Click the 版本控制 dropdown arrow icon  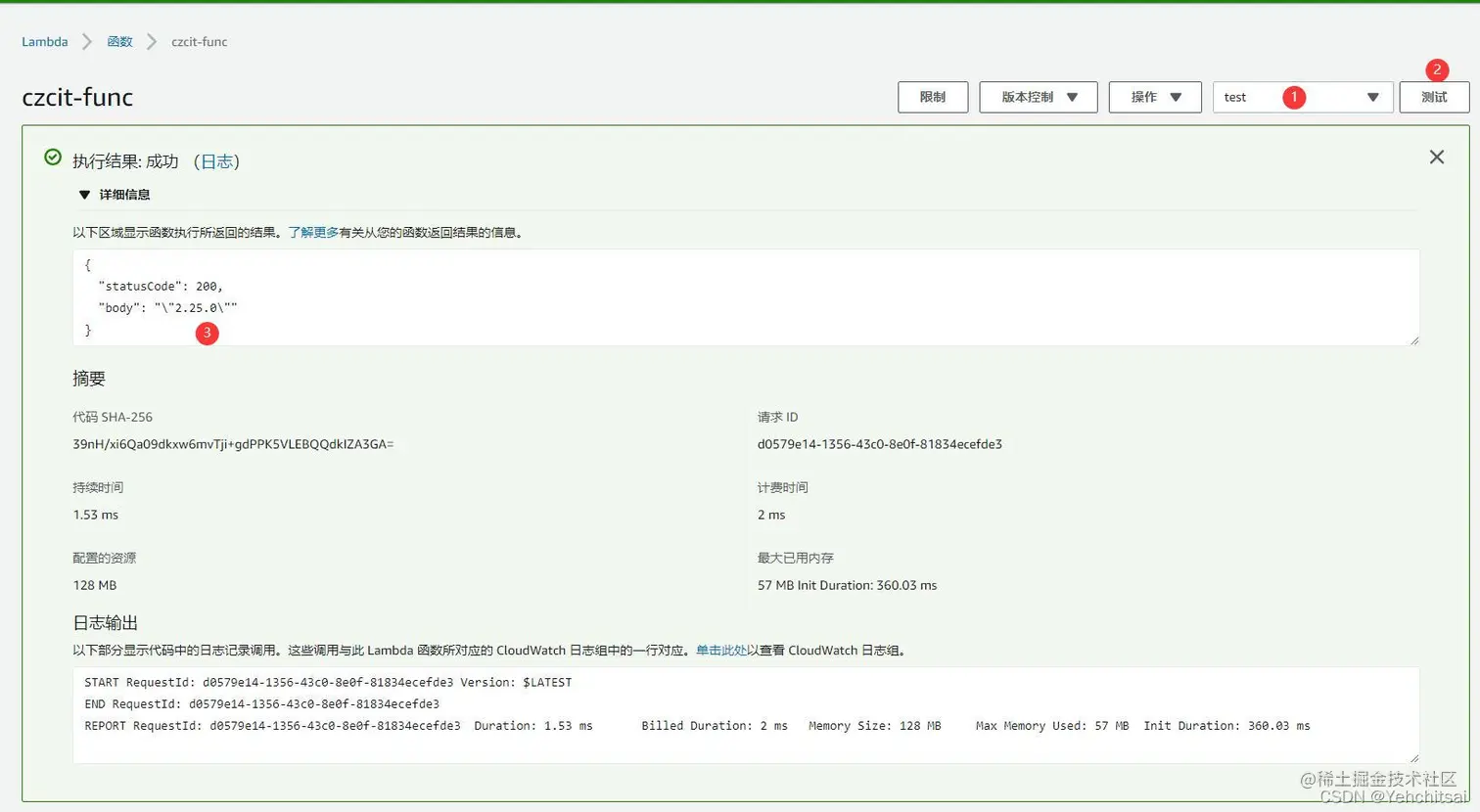tap(1072, 97)
